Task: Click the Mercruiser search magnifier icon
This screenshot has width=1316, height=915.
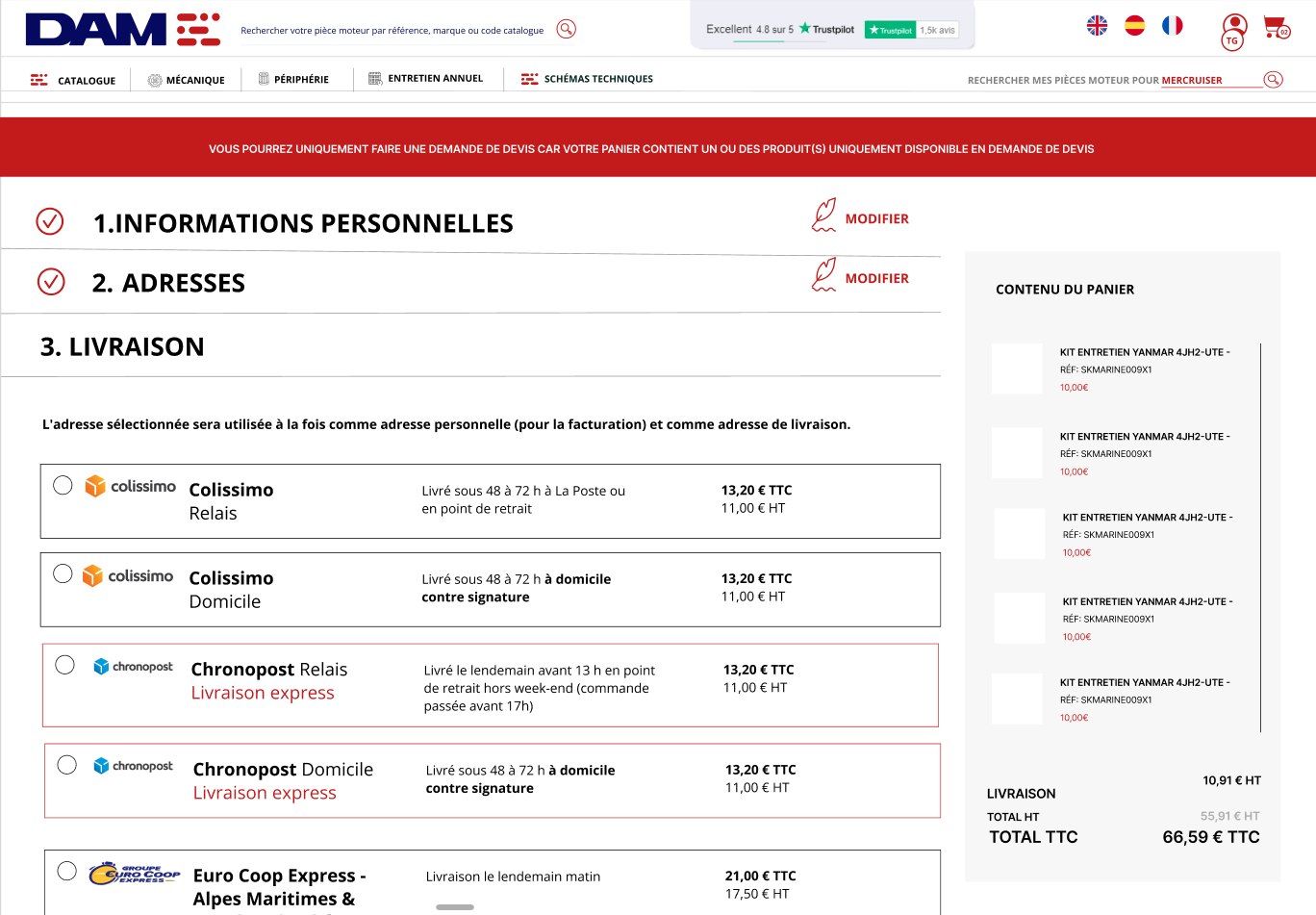Action: (1273, 80)
